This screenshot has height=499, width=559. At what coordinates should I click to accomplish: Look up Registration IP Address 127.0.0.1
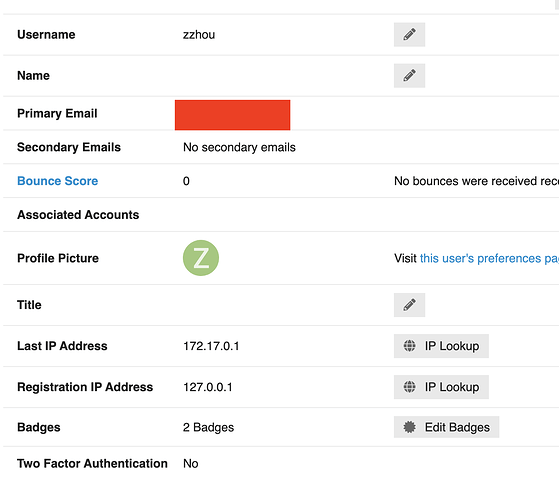441,387
